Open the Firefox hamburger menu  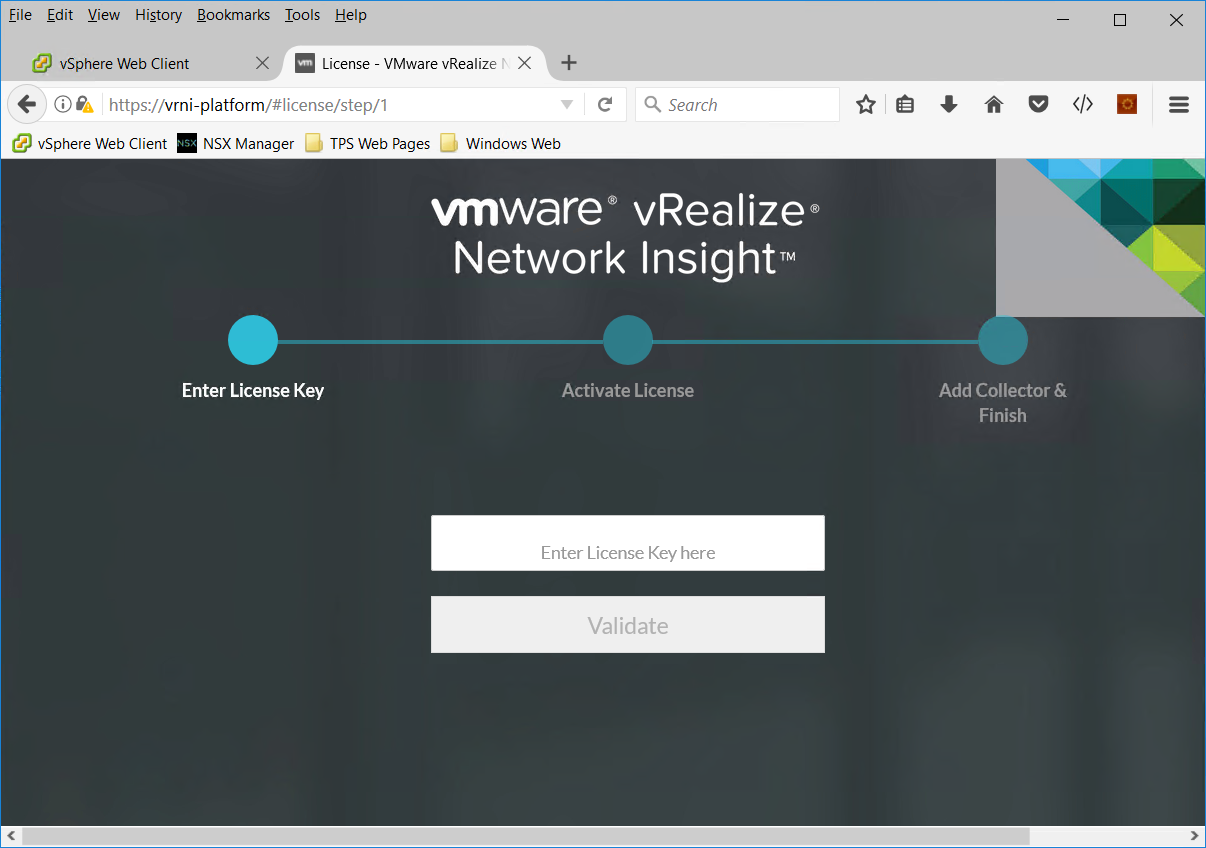(x=1178, y=104)
